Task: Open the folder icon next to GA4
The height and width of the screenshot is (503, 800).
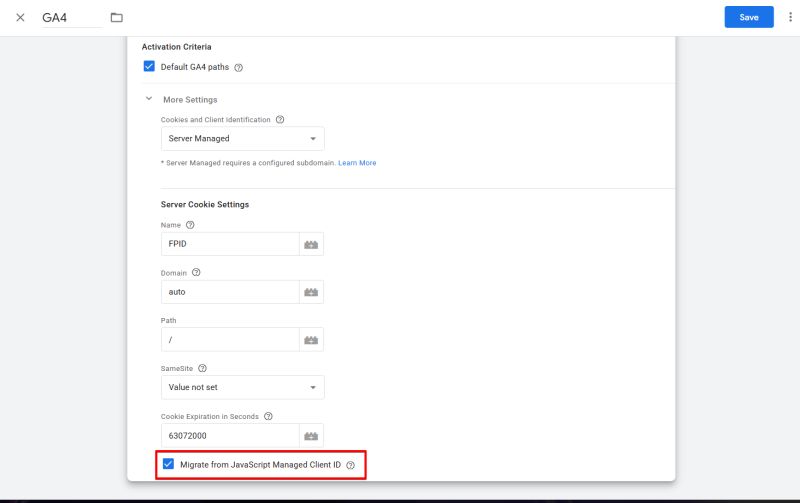Action: tap(116, 17)
